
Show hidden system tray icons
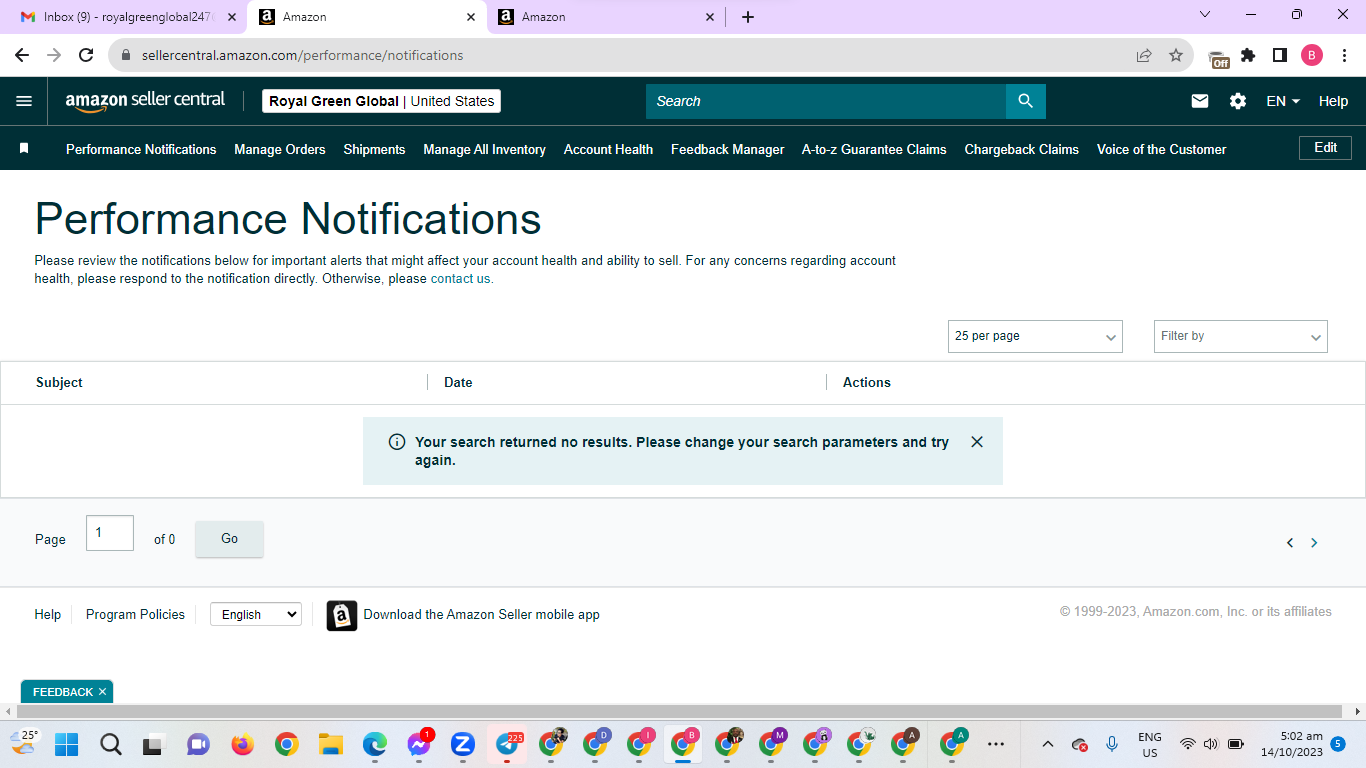pos(1048,744)
